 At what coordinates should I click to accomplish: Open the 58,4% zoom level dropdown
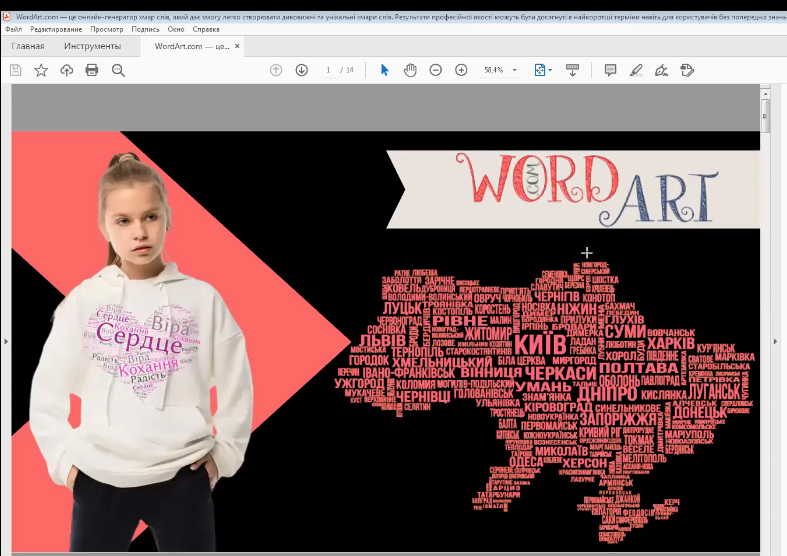coord(514,70)
